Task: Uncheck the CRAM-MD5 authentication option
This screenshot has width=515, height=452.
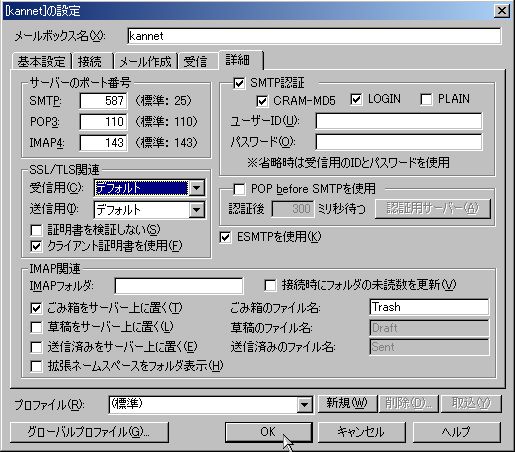Action: [262, 101]
